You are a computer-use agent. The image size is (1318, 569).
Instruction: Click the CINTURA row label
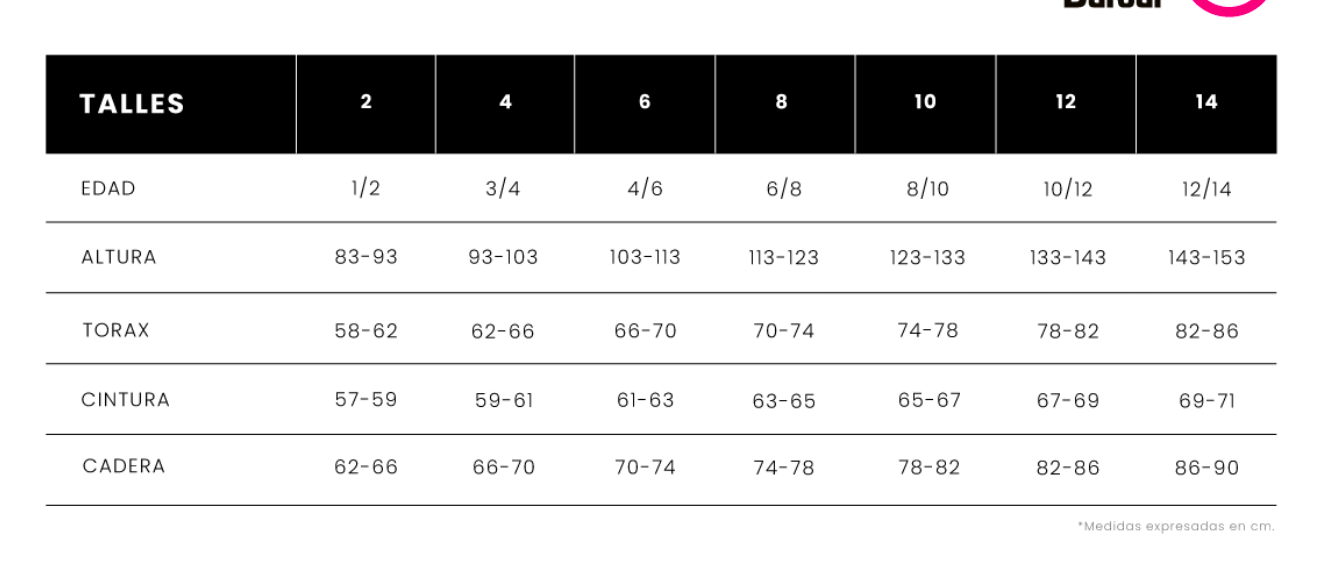[126, 400]
